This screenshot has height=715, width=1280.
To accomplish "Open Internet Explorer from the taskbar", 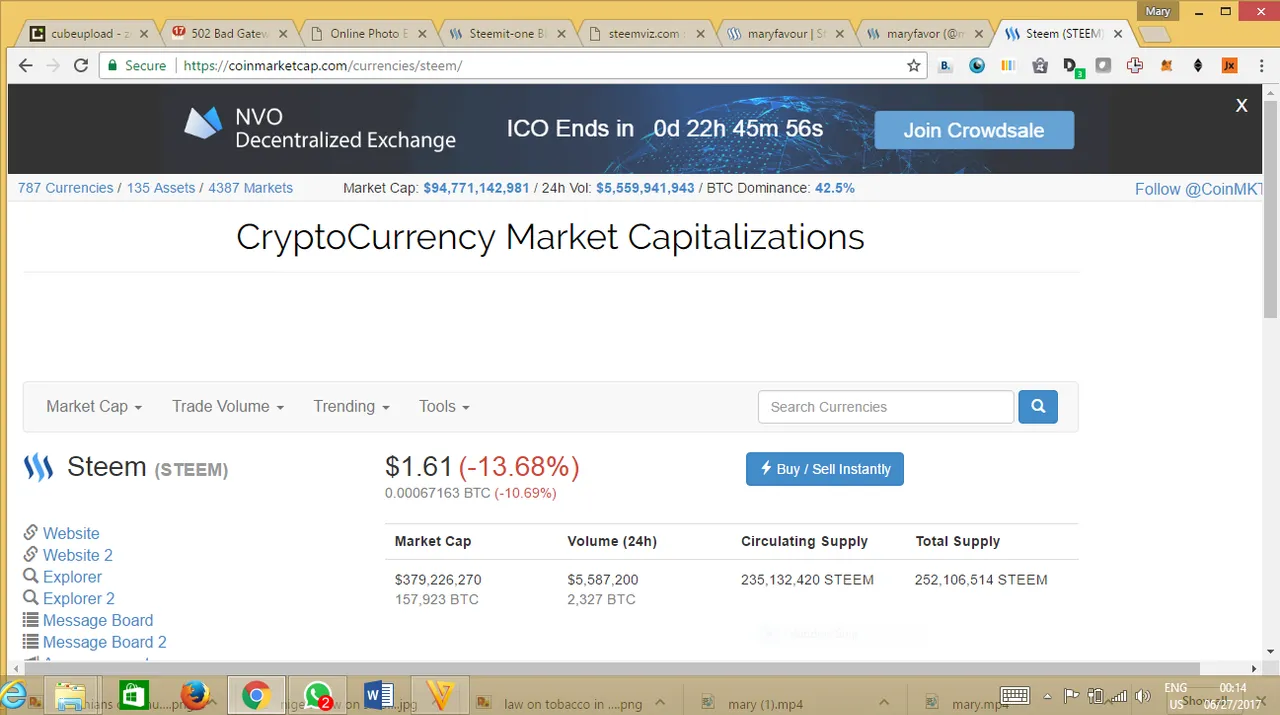I will tap(14, 694).
